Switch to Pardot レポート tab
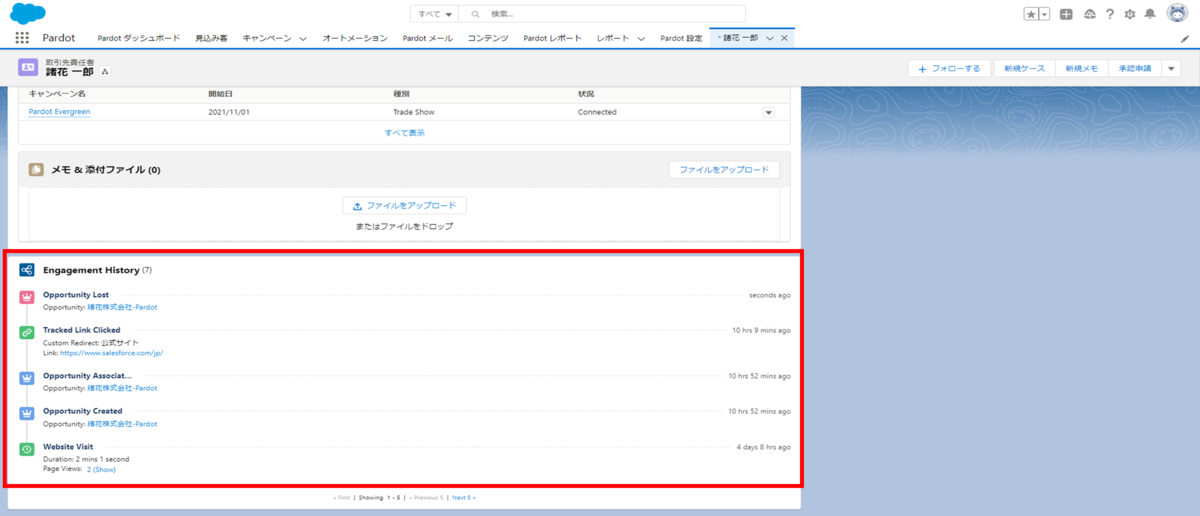The width and height of the screenshot is (1200, 516). coord(552,38)
